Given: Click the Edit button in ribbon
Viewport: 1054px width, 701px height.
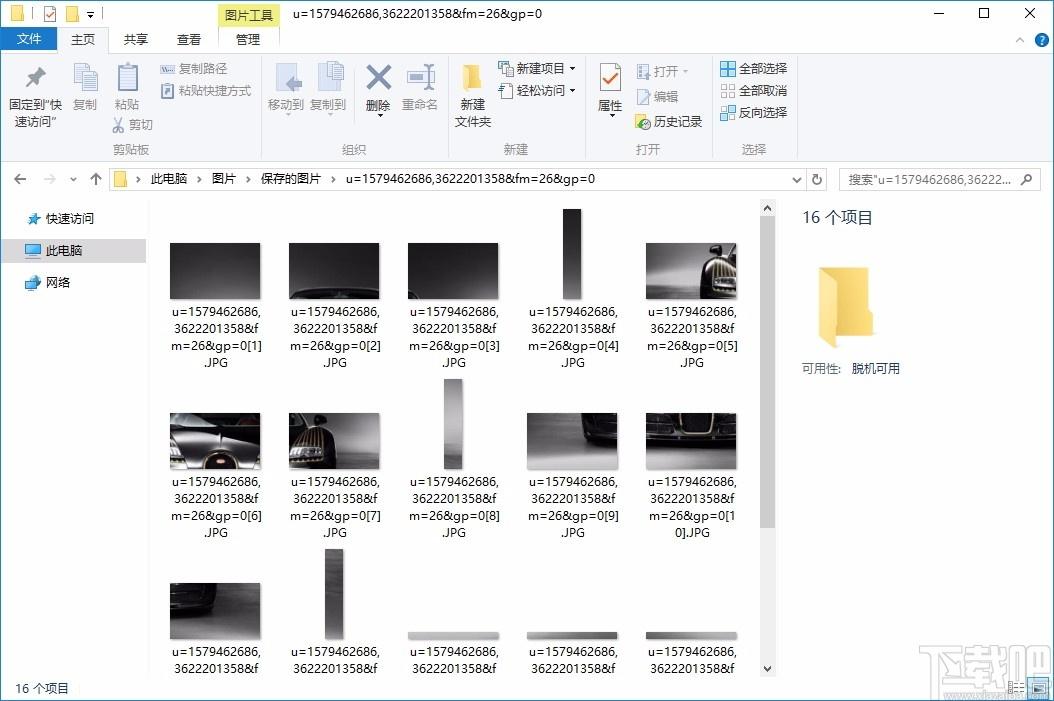Looking at the screenshot, I should [x=657, y=97].
